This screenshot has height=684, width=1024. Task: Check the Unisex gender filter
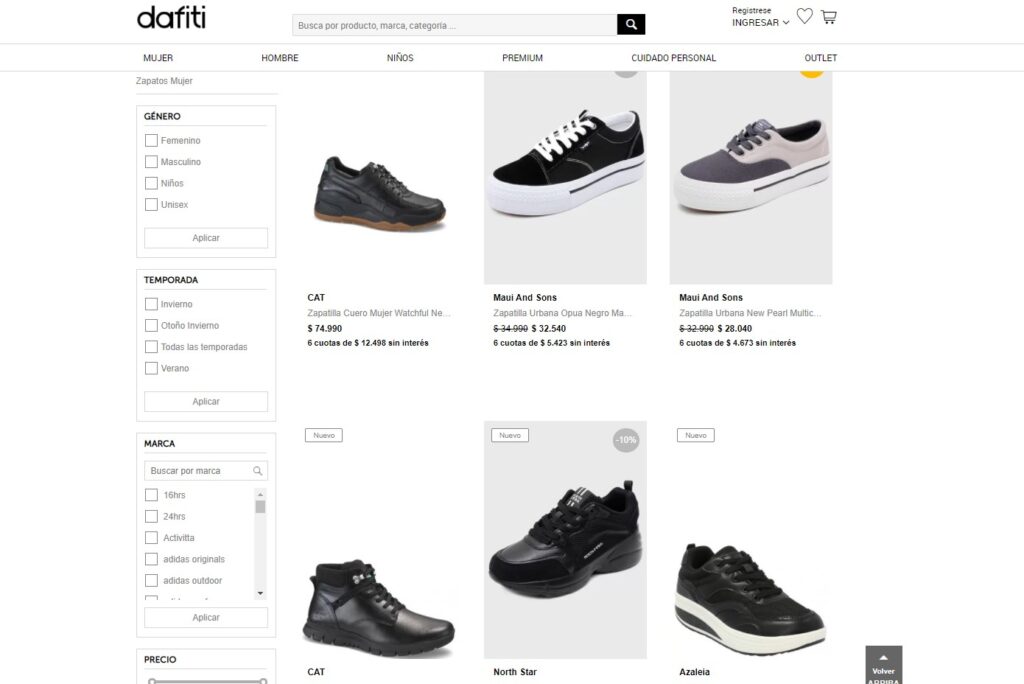(151, 204)
